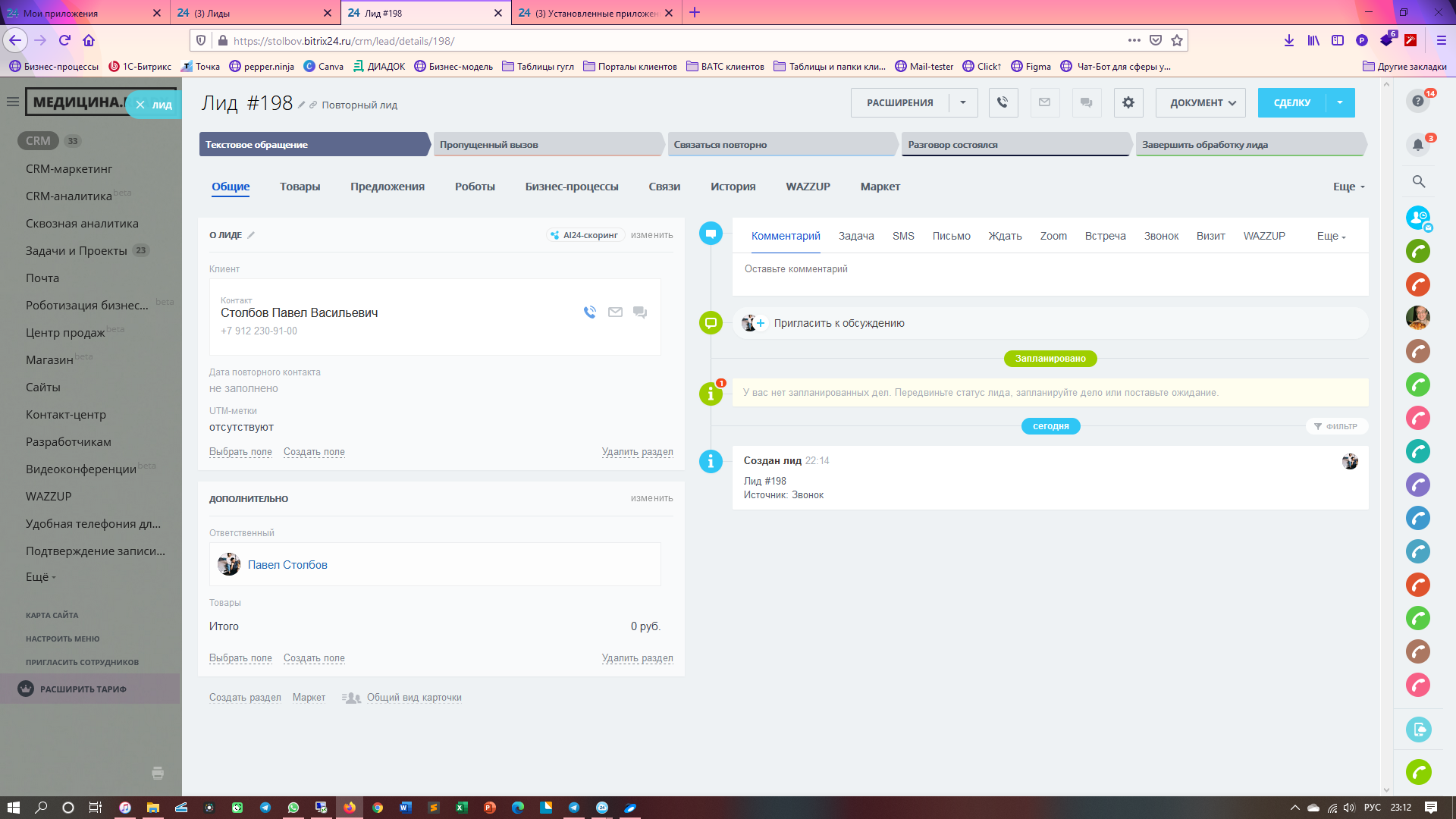Toggle the left menu hamburger icon
Image resolution: width=1456 pixels, height=819 pixels.
click(12, 102)
